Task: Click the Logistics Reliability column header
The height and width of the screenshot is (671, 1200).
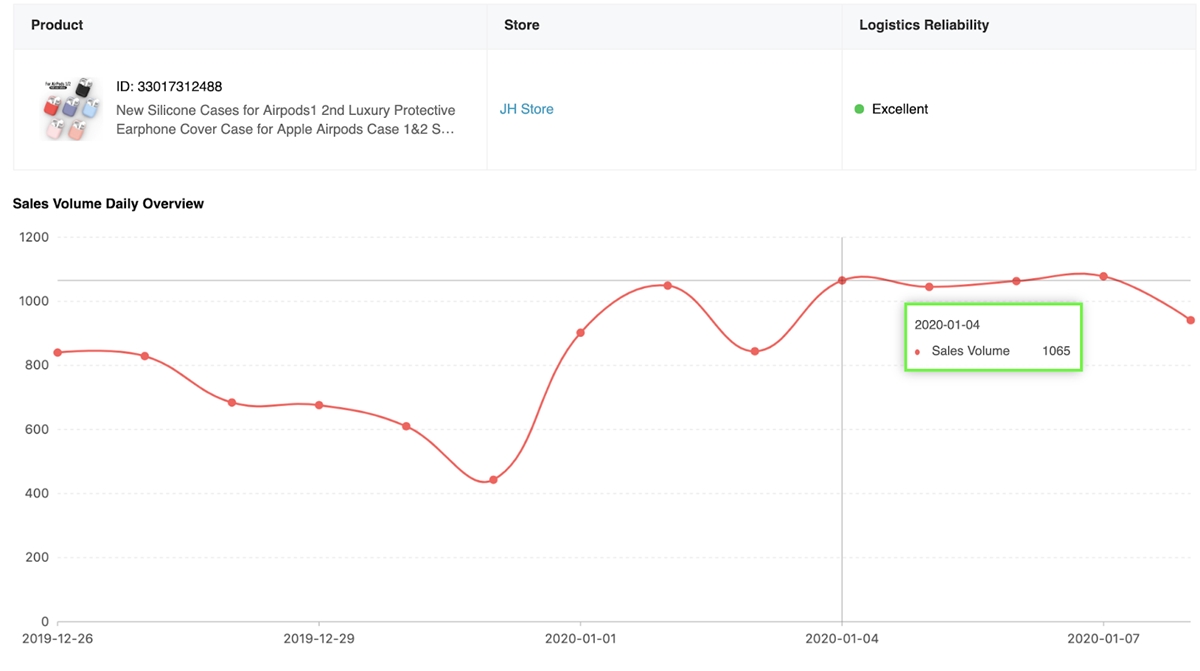Action: (x=924, y=25)
